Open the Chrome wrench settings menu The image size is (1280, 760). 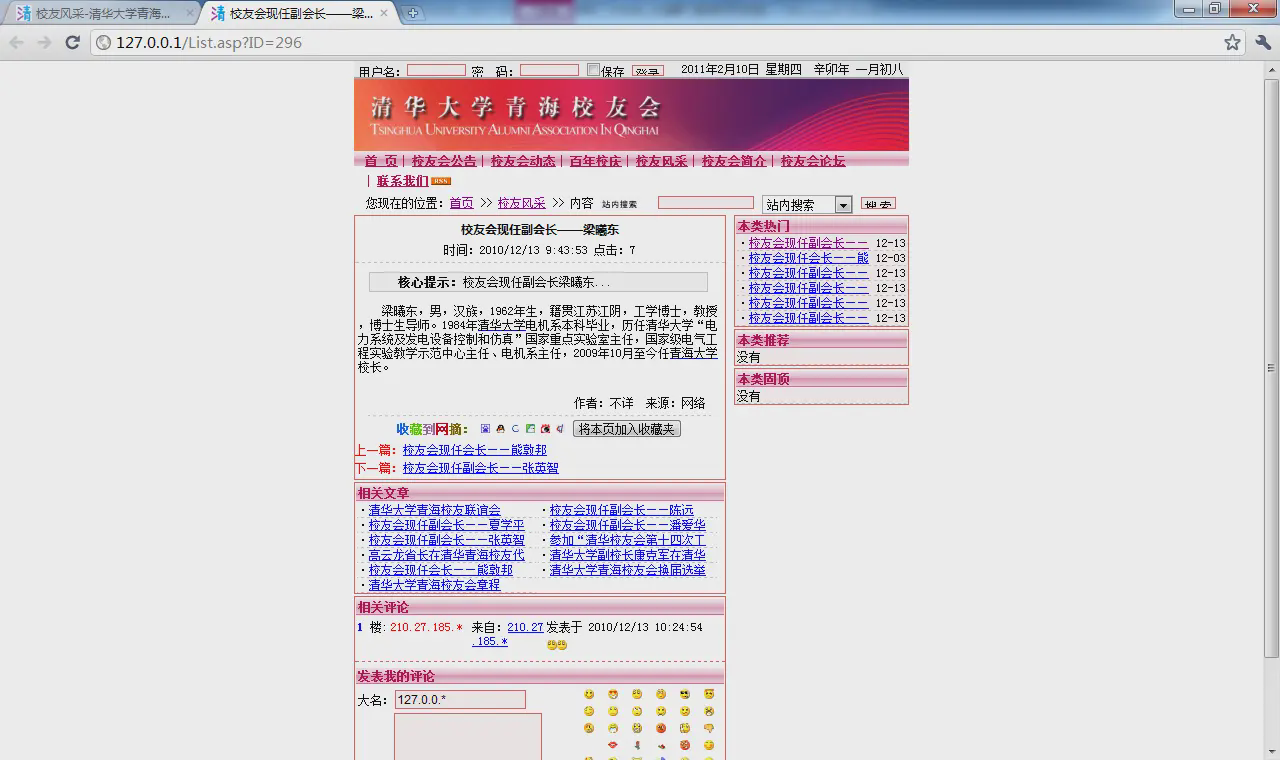pyautogui.click(x=1262, y=42)
